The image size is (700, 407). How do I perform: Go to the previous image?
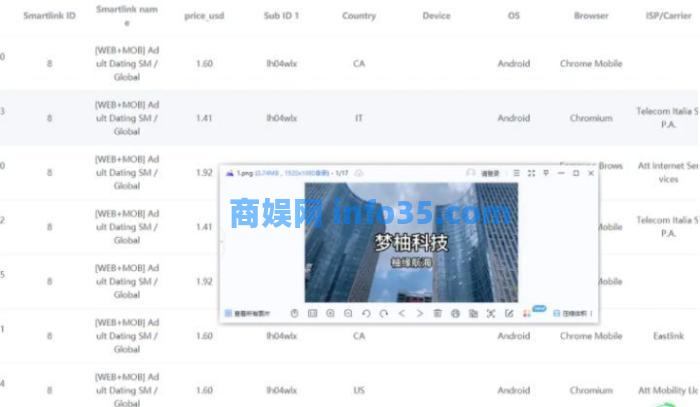(x=402, y=314)
